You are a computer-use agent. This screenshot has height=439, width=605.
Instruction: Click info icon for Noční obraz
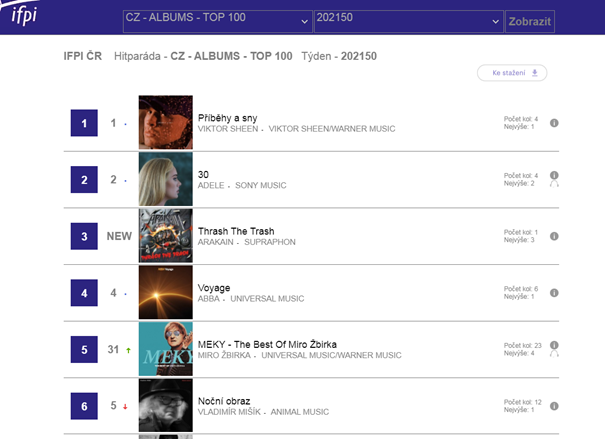click(554, 406)
